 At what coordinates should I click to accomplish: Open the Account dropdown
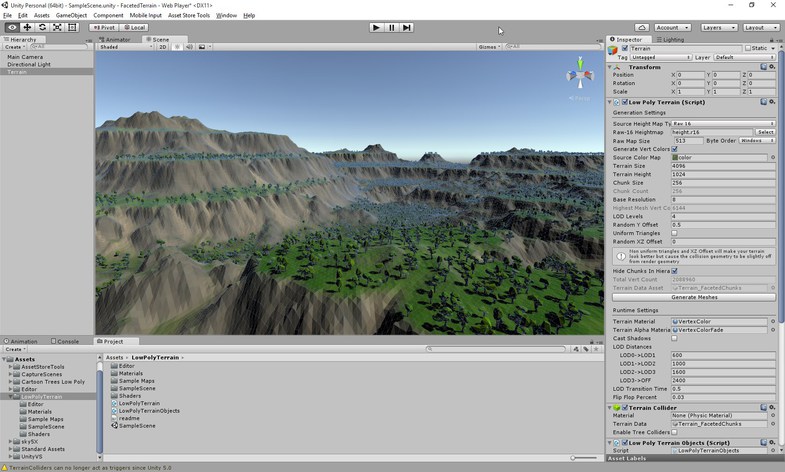point(672,28)
